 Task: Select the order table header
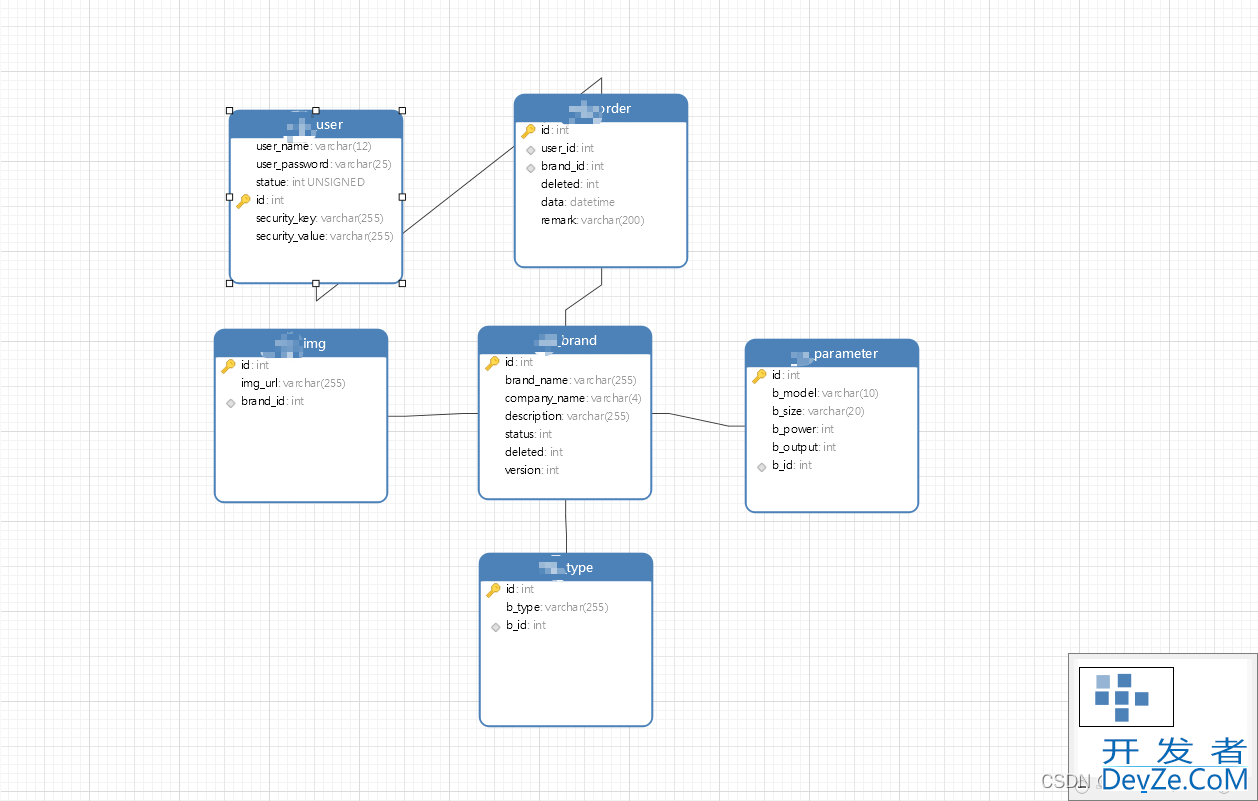601,108
